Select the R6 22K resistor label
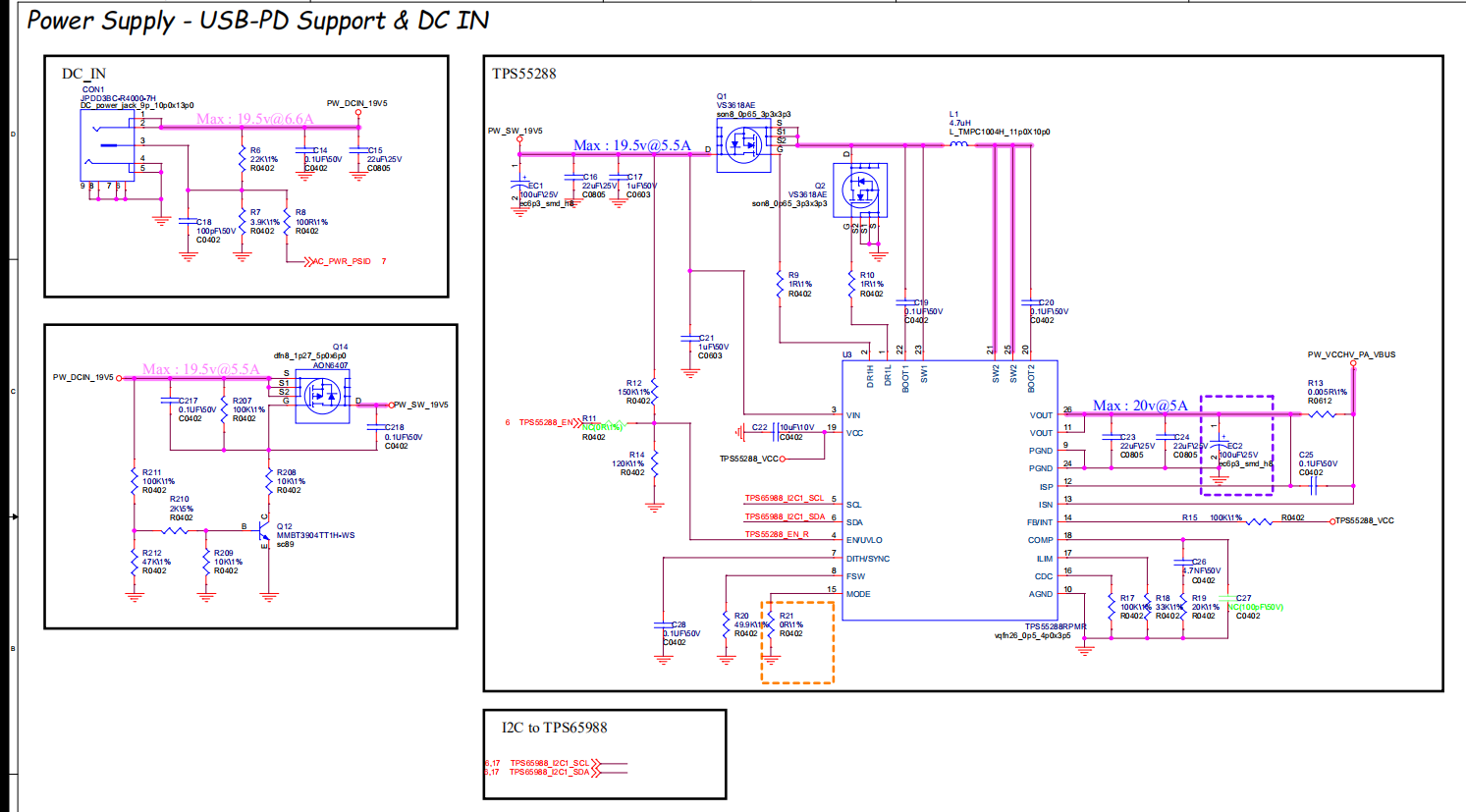 point(263,159)
